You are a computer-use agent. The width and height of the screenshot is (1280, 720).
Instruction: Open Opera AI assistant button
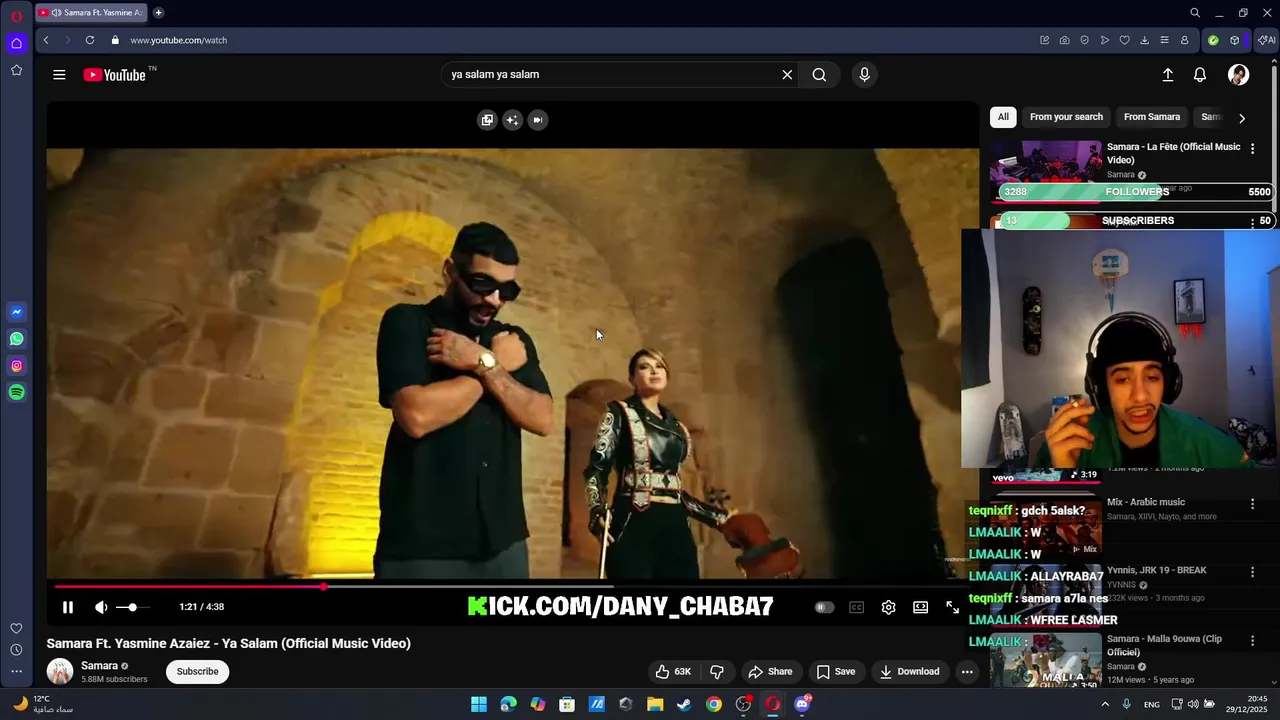click(1267, 40)
